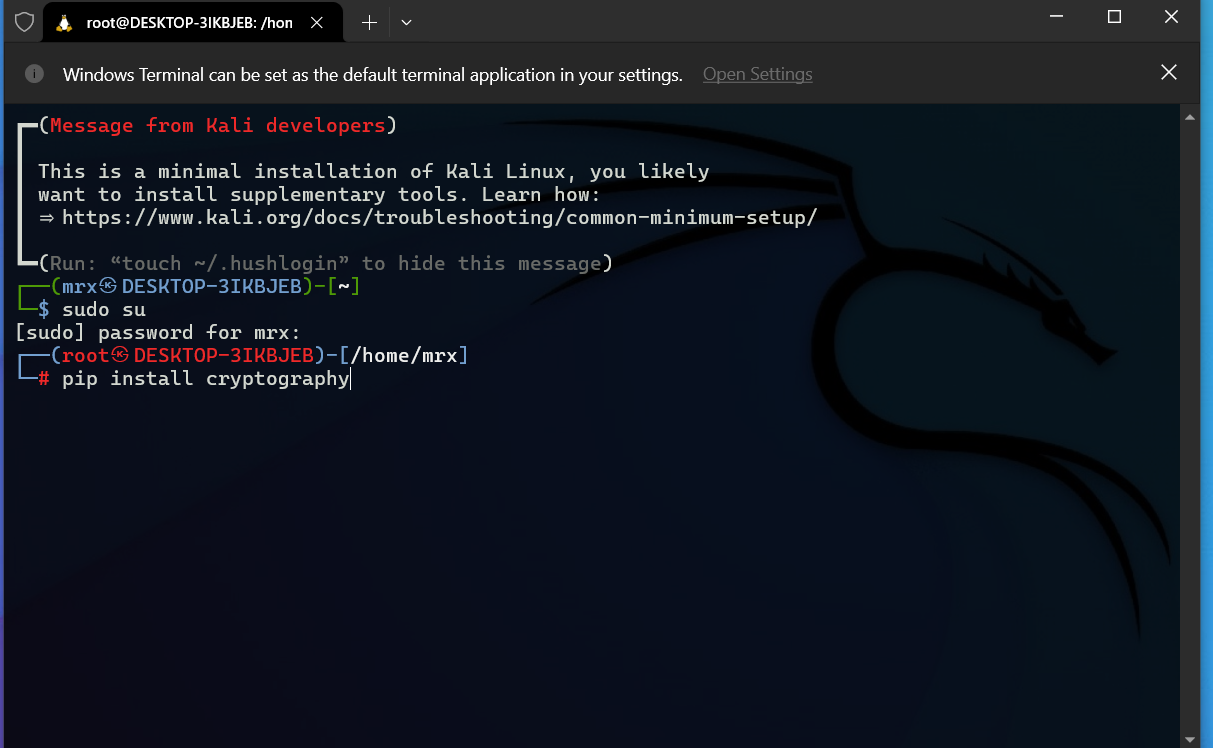Image resolution: width=1213 pixels, height=748 pixels.
Task: Click the 'sudo su' command text
Action: coord(104,310)
